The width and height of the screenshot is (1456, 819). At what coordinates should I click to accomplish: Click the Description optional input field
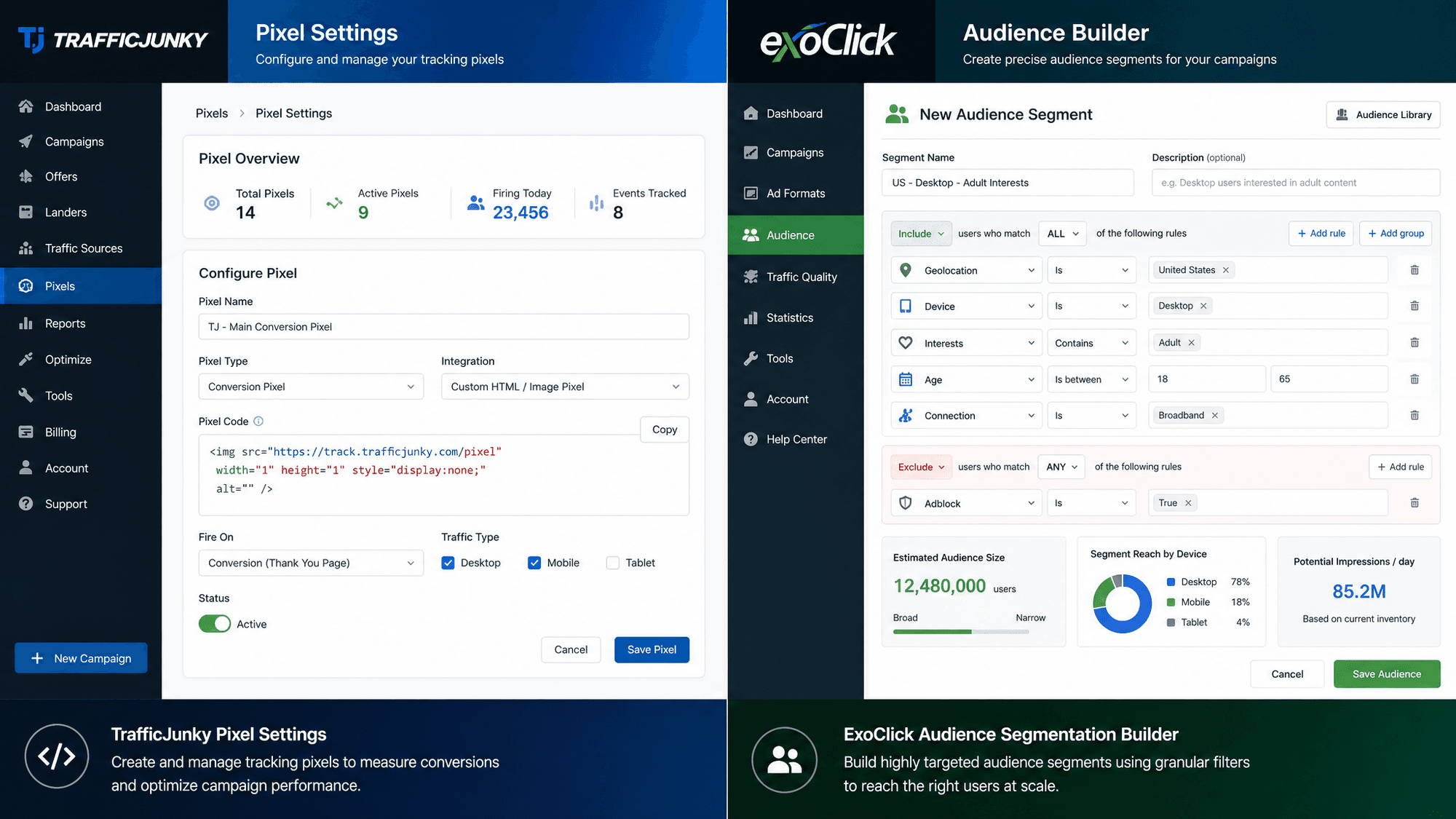1296,183
